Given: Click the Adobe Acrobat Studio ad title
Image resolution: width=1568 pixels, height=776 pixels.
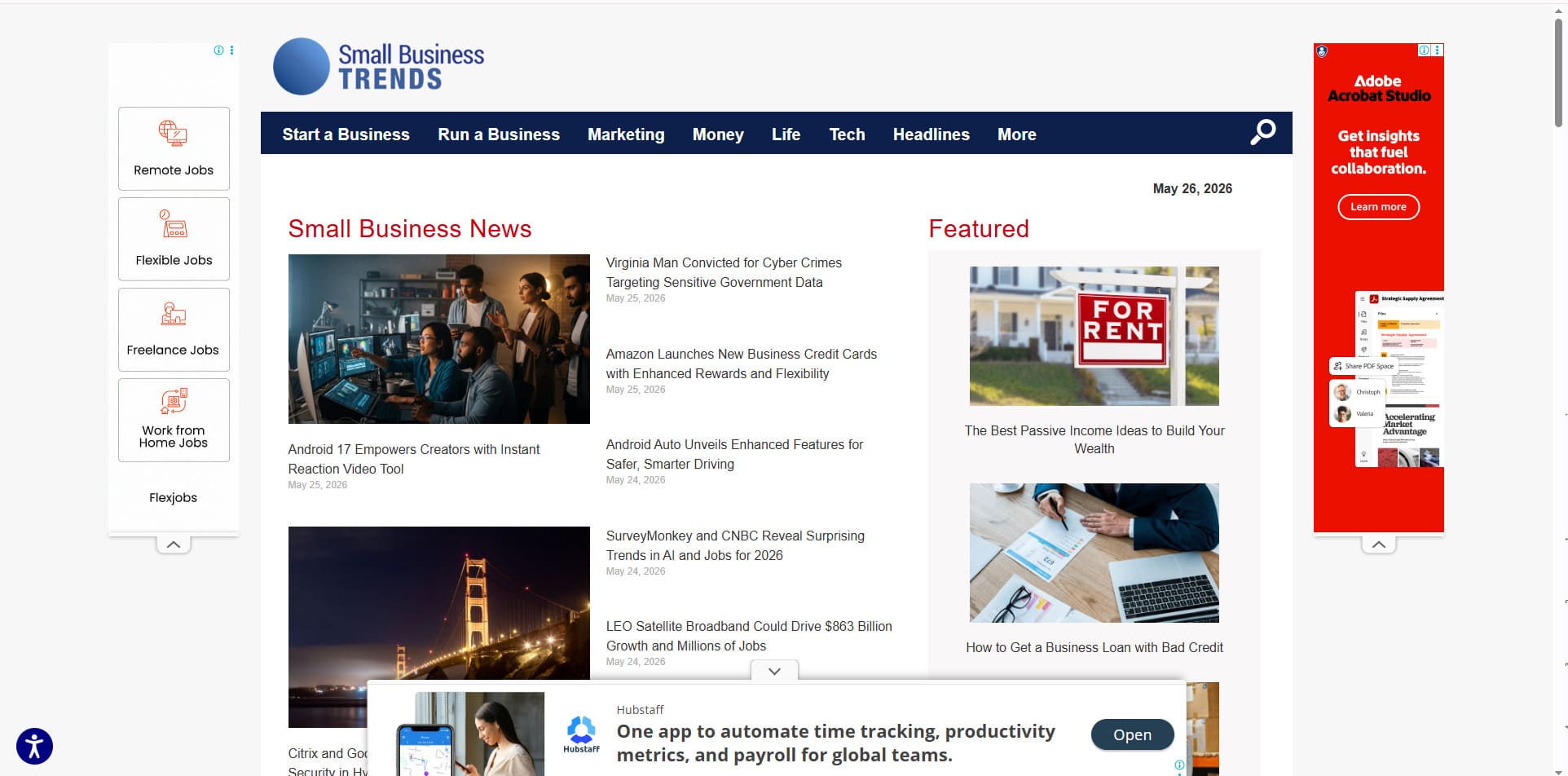Looking at the screenshot, I should click(x=1379, y=88).
